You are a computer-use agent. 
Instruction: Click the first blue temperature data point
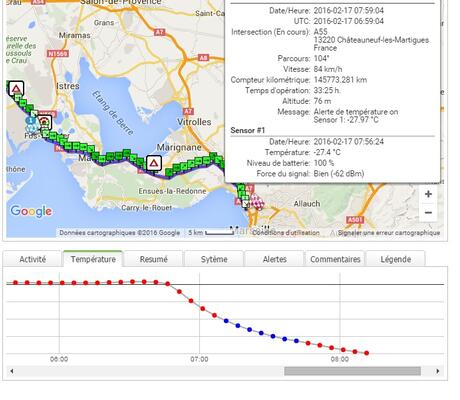pos(226,321)
